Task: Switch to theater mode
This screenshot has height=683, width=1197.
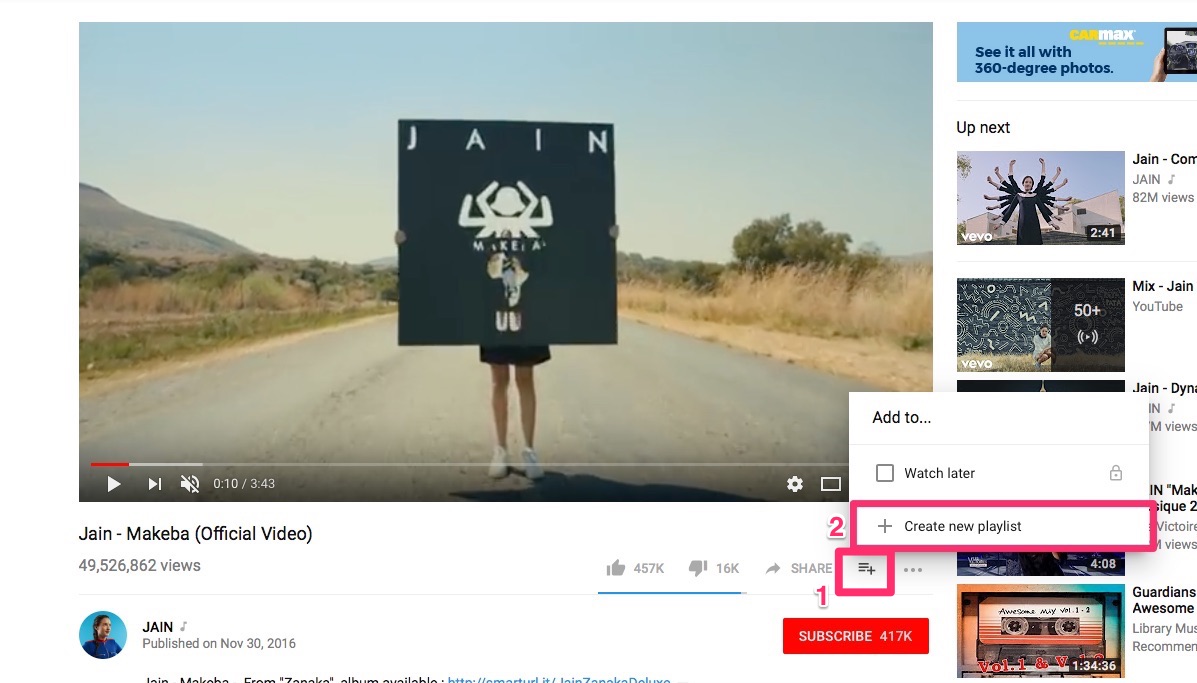Action: tap(831, 484)
